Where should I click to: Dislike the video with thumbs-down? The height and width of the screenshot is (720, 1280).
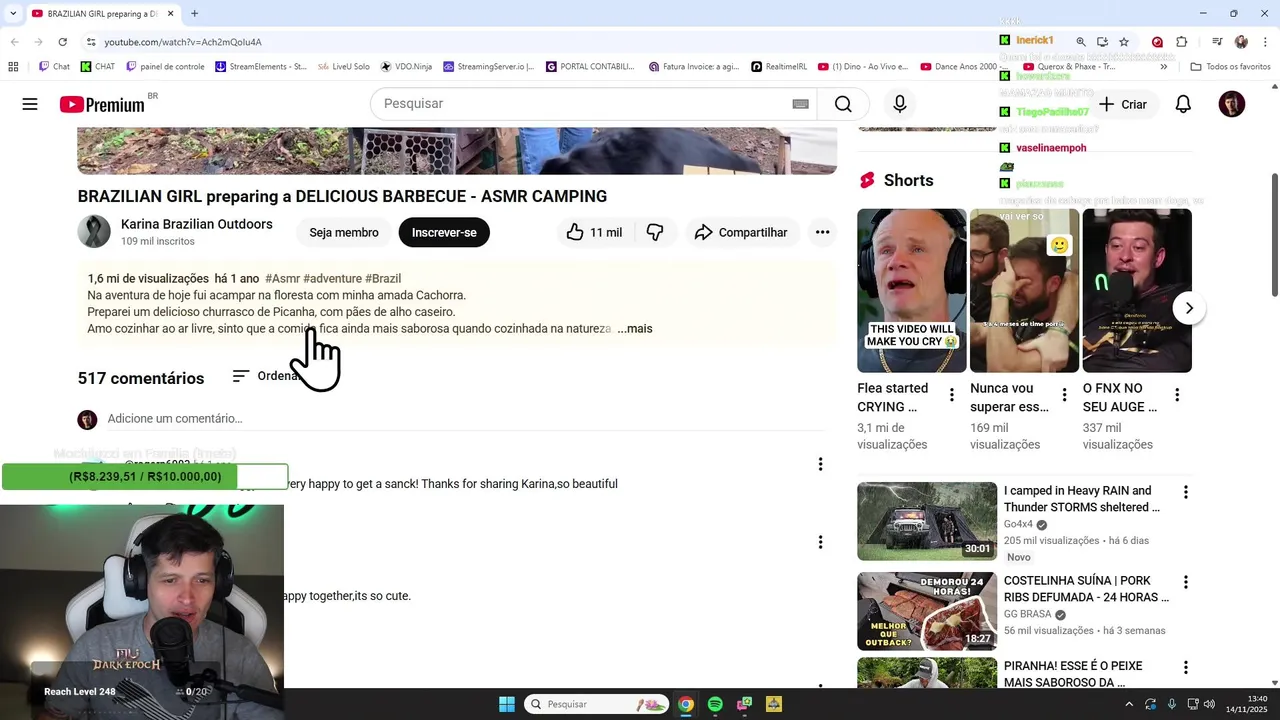[655, 232]
